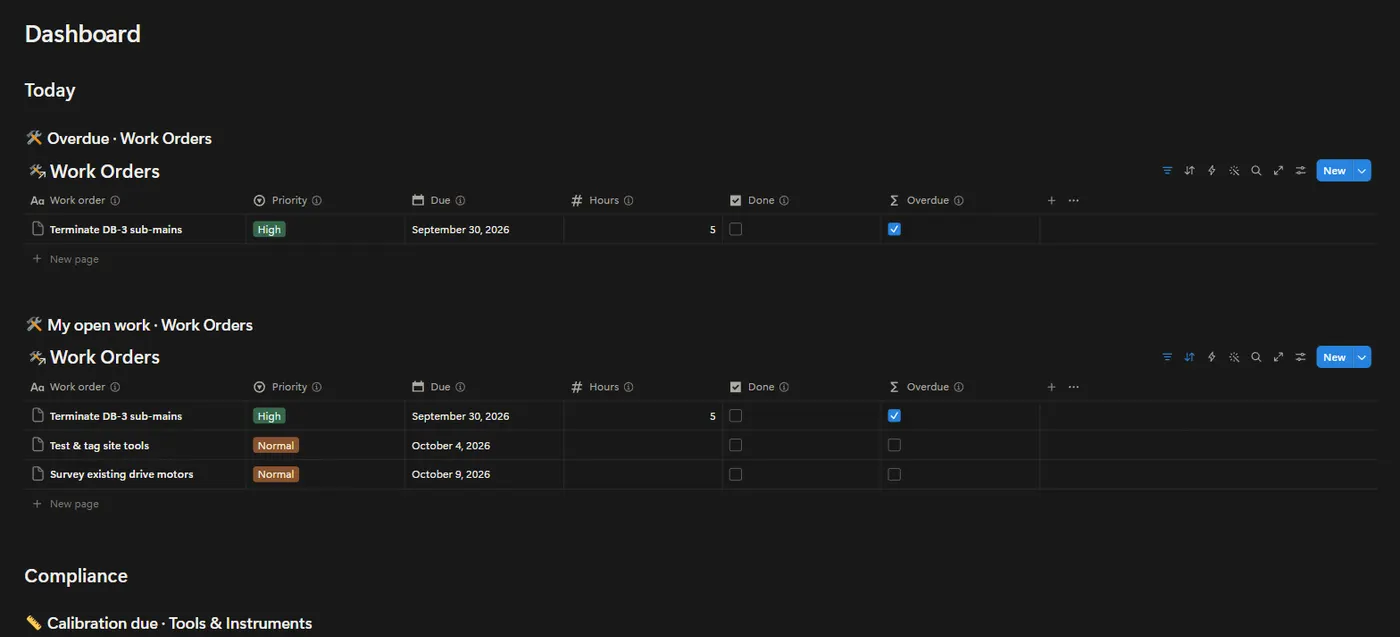
Task: Check Done for Survey existing drive motors
Action: [x=736, y=474]
